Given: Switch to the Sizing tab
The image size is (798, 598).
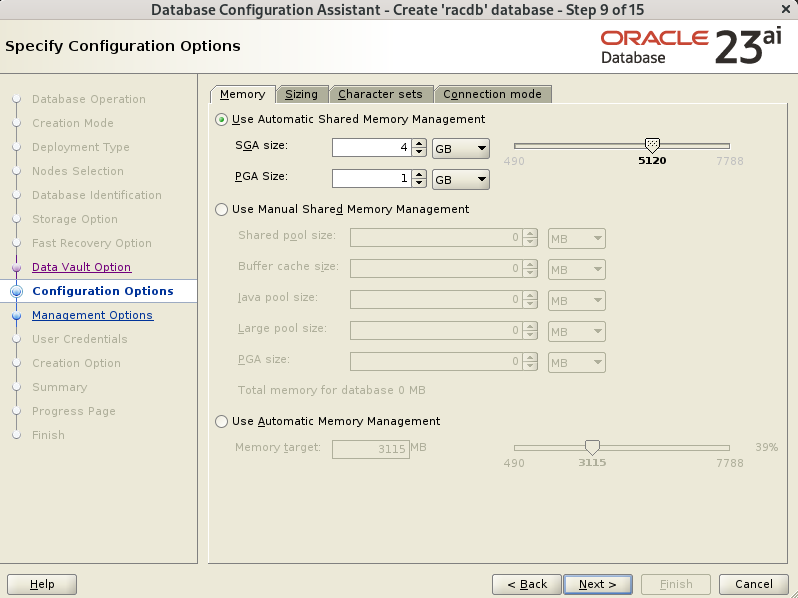Looking at the screenshot, I should click(x=302, y=94).
